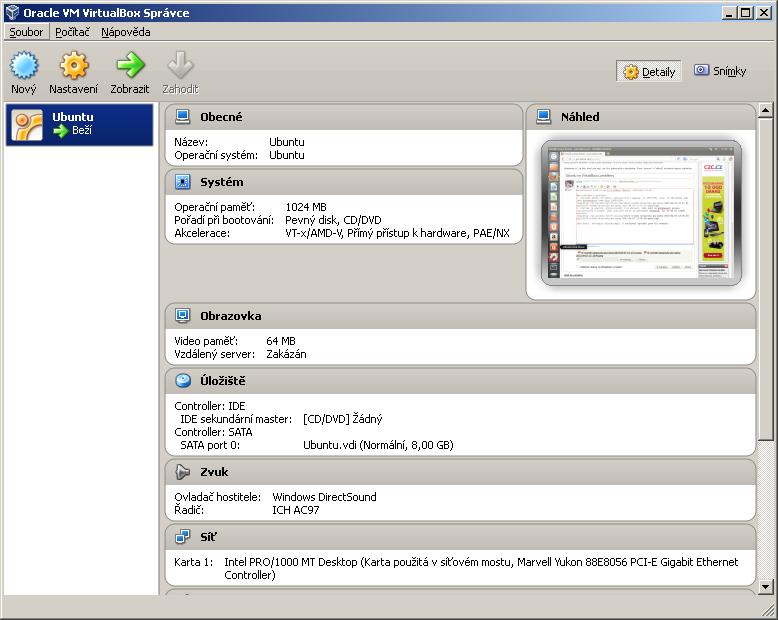The height and width of the screenshot is (620, 778).
Task: Open Nastavení settings gear icon
Action: (x=73, y=65)
